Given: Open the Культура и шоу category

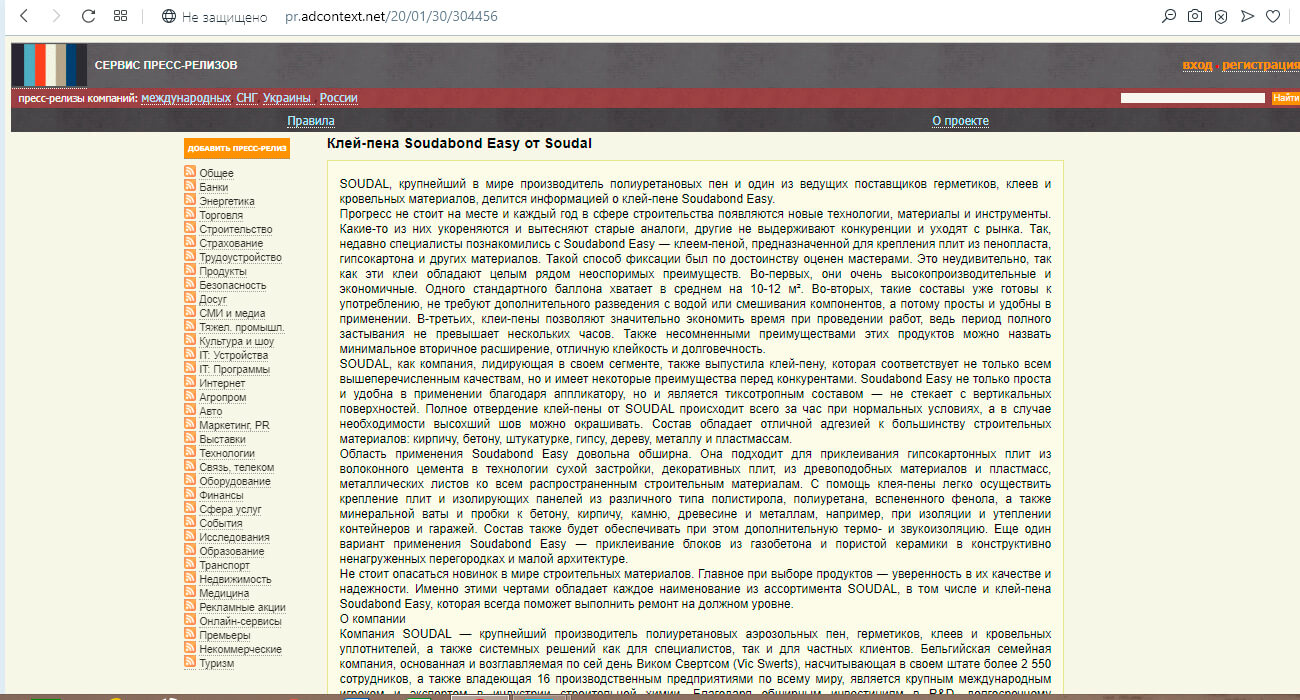Looking at the screenshot, I should pyautogui.click(x=236, y=341).
